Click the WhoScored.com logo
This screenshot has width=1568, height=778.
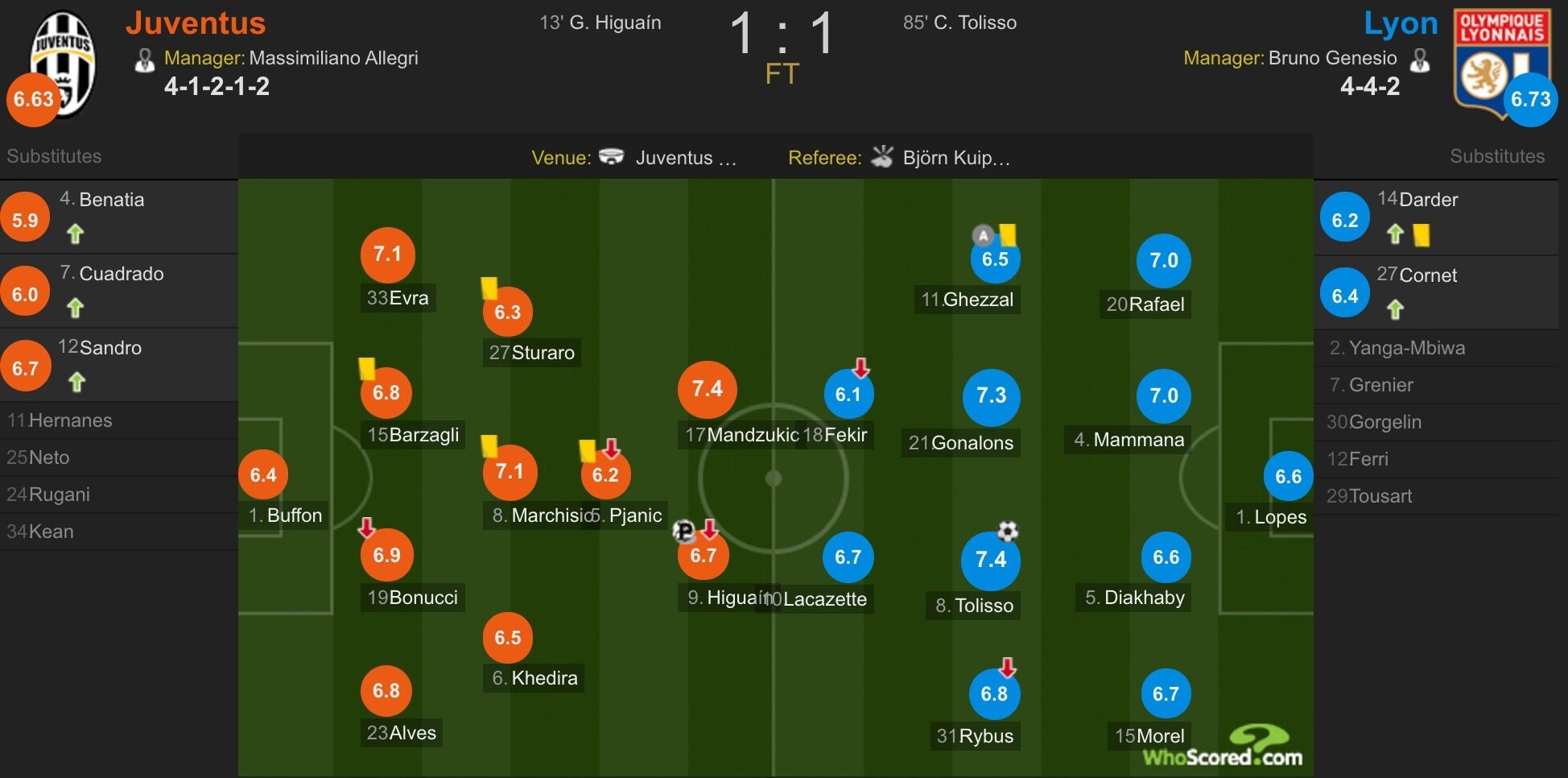[x=1223, y=747]
